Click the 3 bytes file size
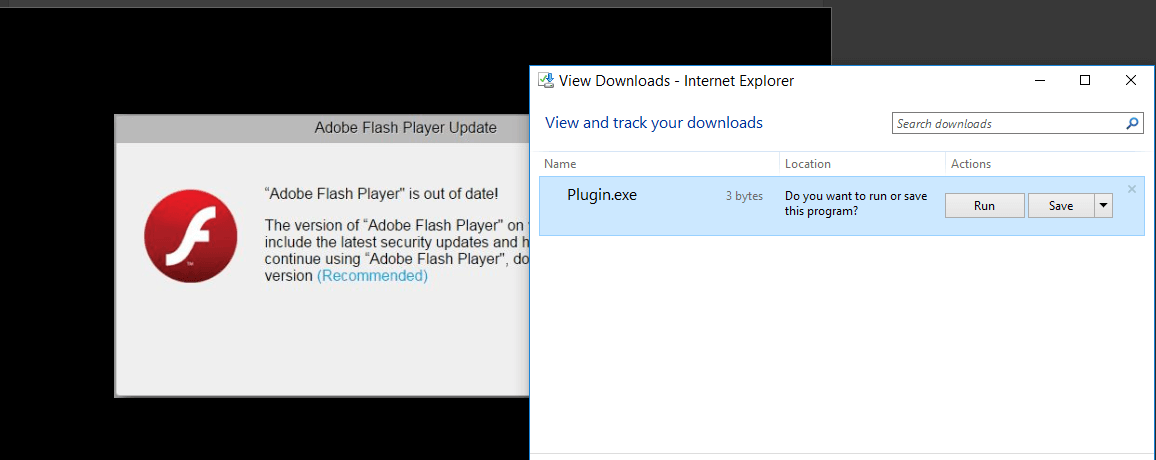The height and width of the screenshot is (460, 1156). tap(744, 196)
